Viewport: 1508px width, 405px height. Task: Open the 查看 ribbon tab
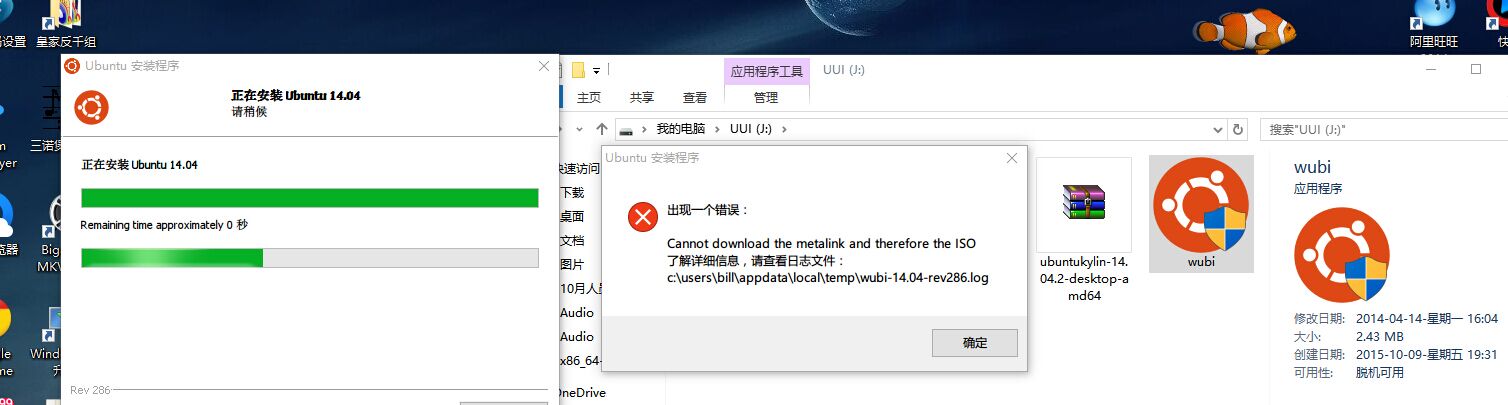pyautogui.click(x=695, y=97)
